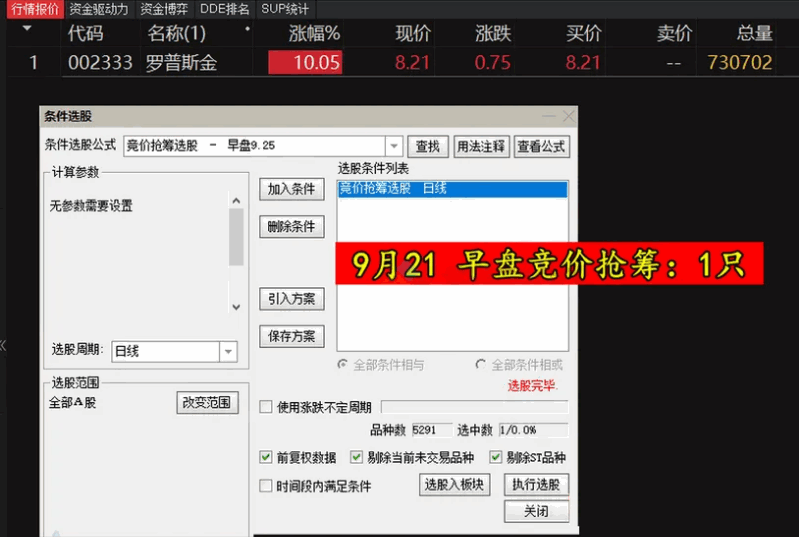Click the 10.05 gain percentage cell
This screenshot has height=537, width=799.
[305, 63]
